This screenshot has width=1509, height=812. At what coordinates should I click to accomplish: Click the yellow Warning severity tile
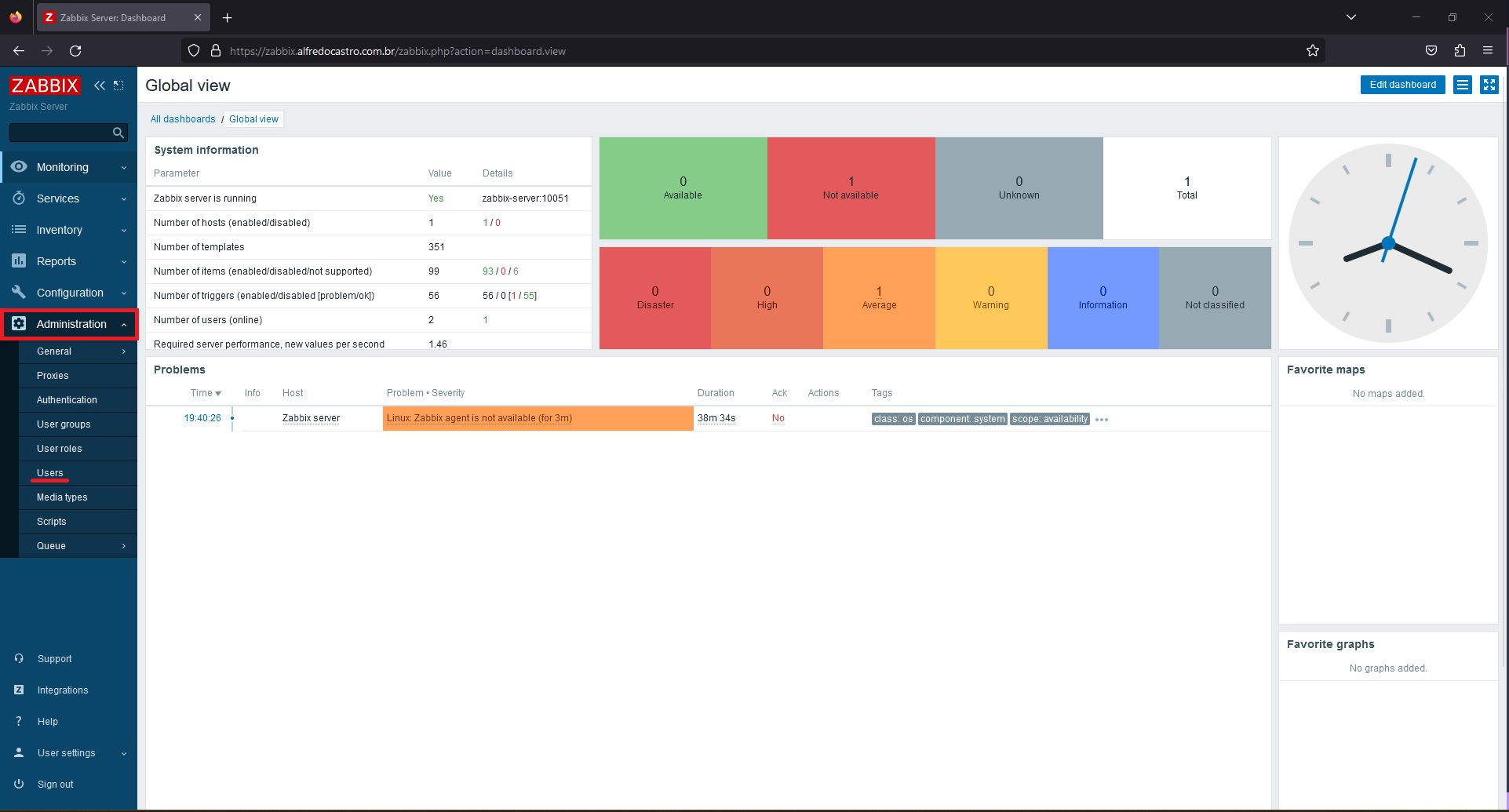coord(991,298)
